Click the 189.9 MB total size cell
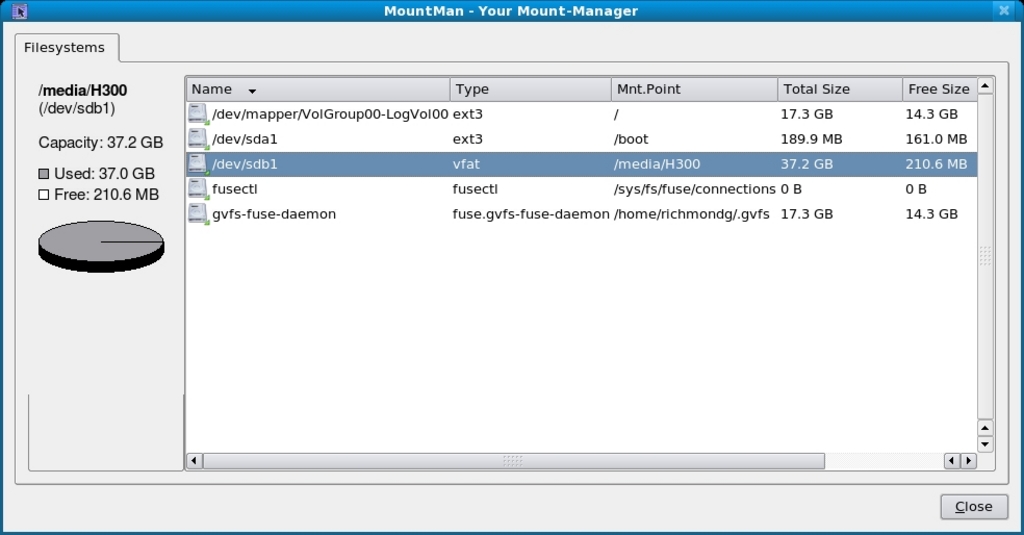The image size is (1024, 535). coord(811,139)
